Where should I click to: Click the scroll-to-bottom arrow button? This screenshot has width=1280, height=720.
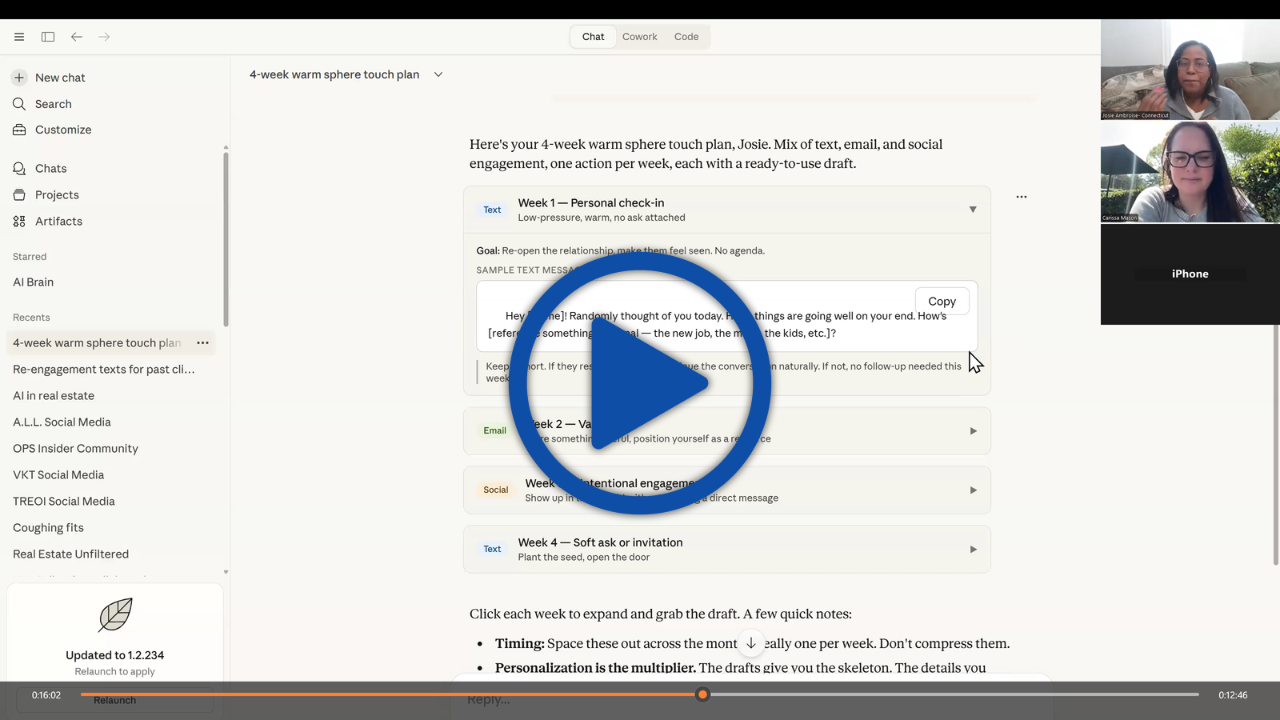click(750, 644)
